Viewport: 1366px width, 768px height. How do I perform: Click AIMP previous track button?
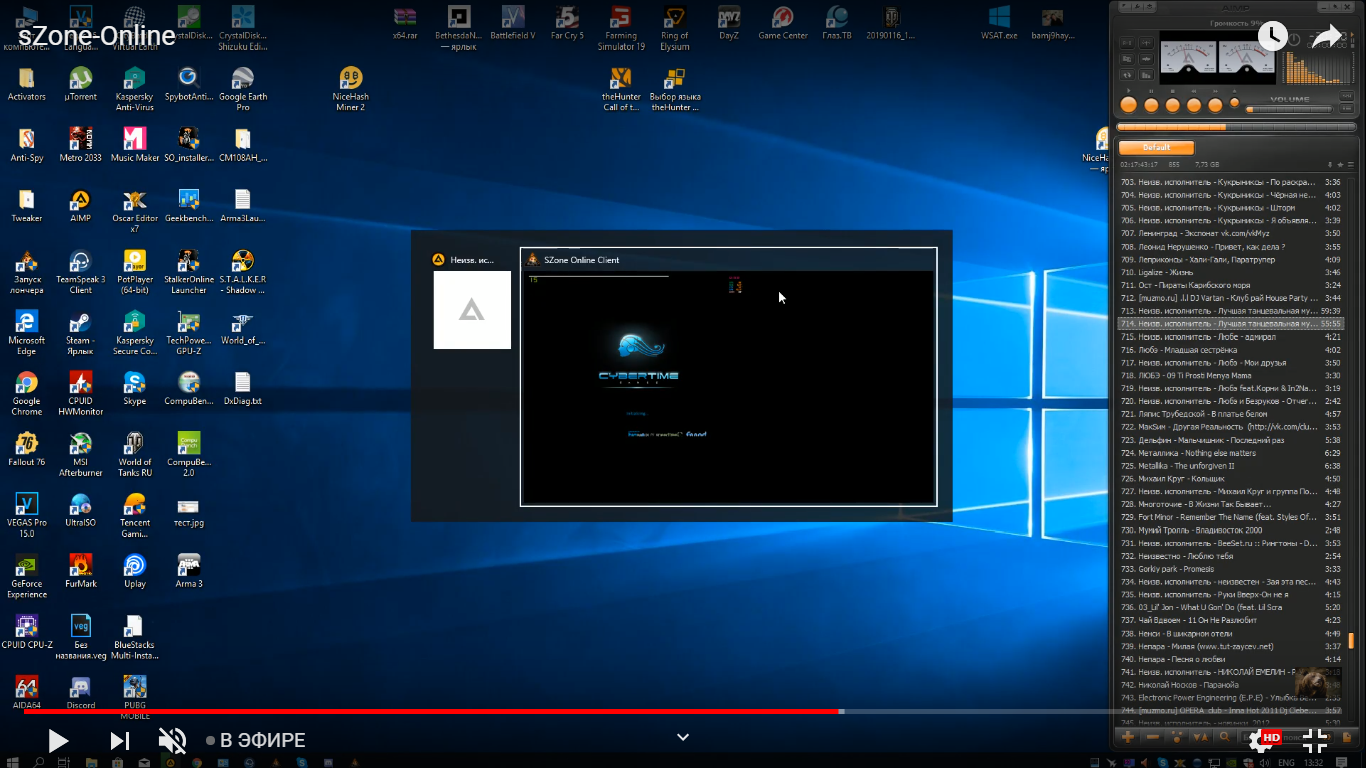(x=1194, y=105)
